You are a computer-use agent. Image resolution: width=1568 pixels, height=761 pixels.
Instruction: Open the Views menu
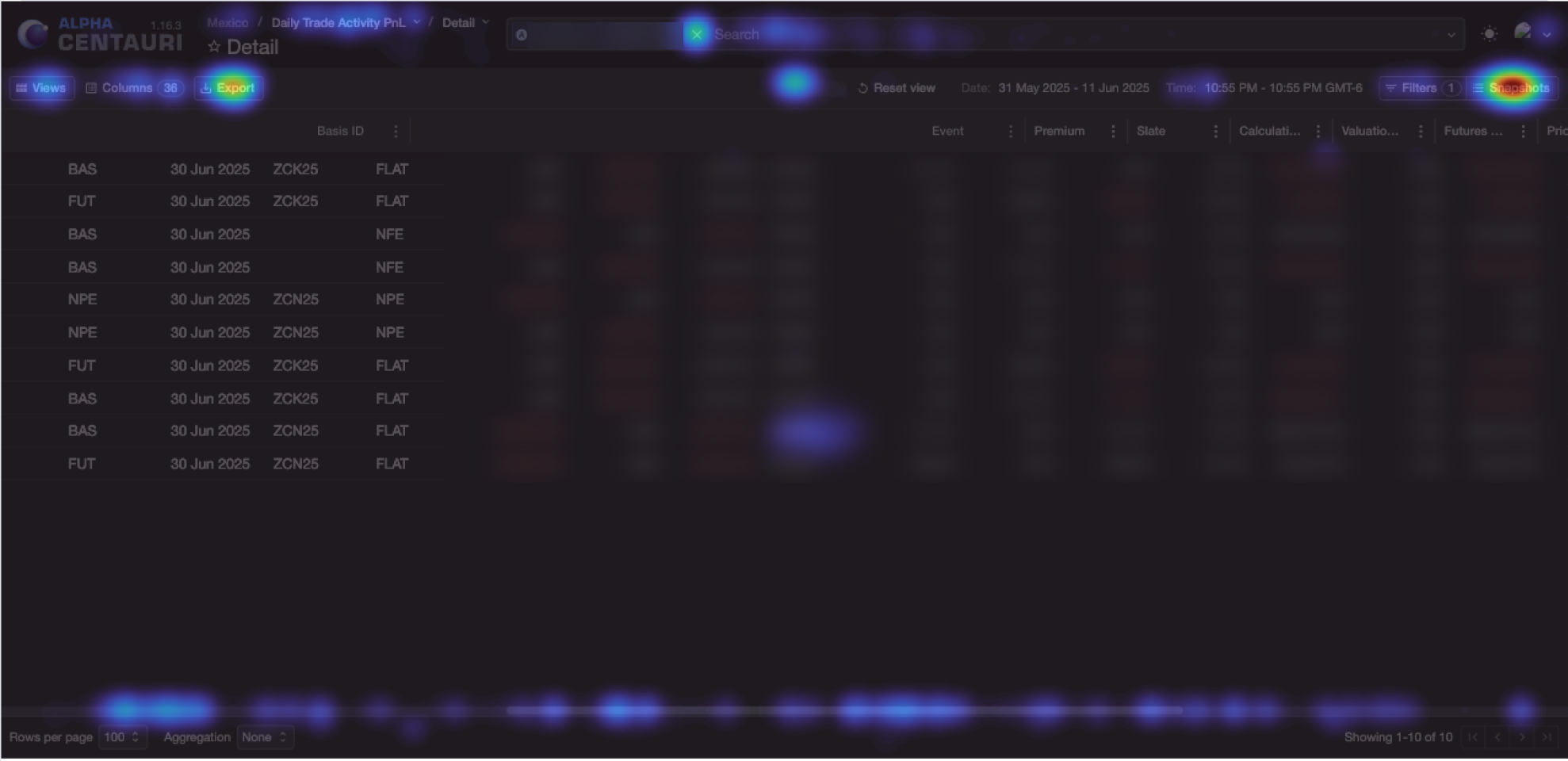point(41,88)
